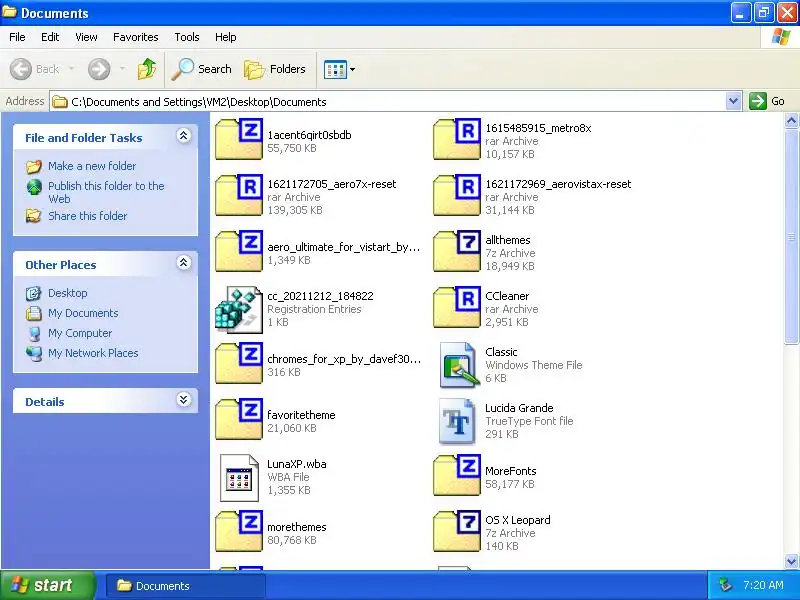
Task: Click the Make a new folder link
Action: (x=92, y=166)
